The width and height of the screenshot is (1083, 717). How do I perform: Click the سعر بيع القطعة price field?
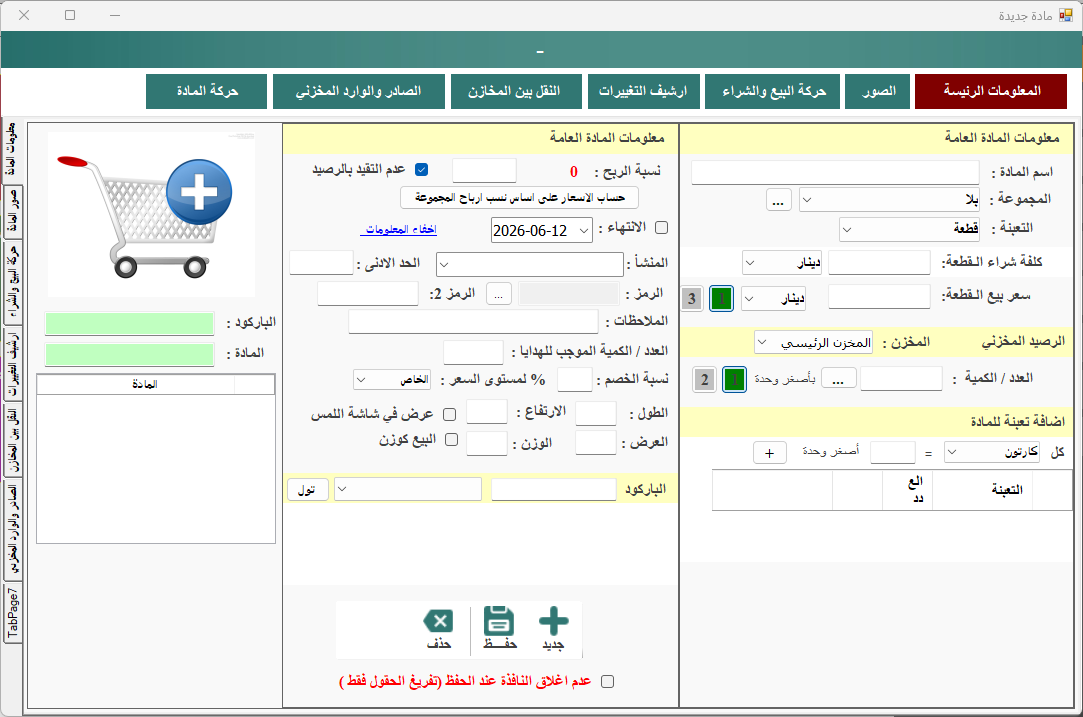point(879,297)
